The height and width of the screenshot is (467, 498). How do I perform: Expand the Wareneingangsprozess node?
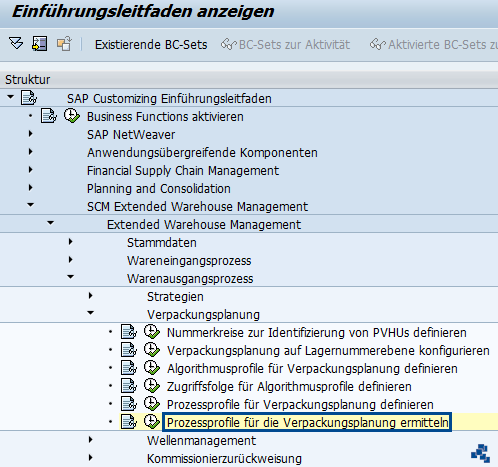tap(70, 260)
